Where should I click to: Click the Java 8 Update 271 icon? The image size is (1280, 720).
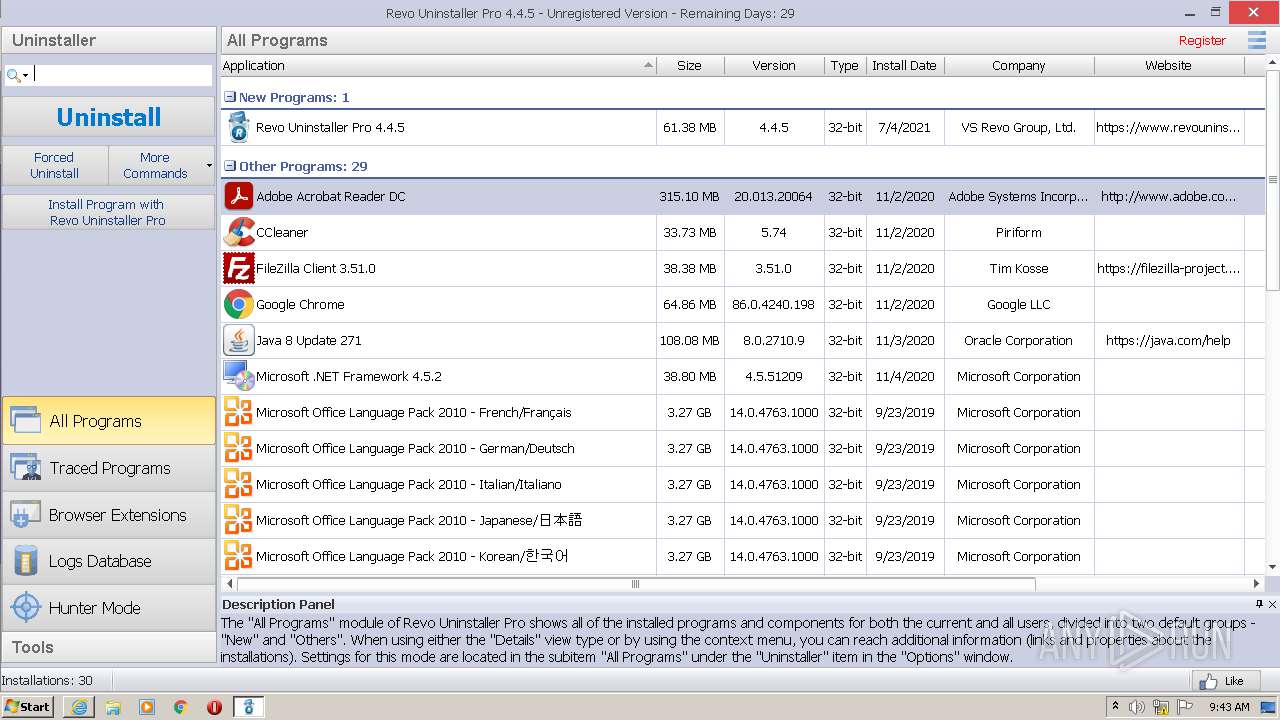238,340
